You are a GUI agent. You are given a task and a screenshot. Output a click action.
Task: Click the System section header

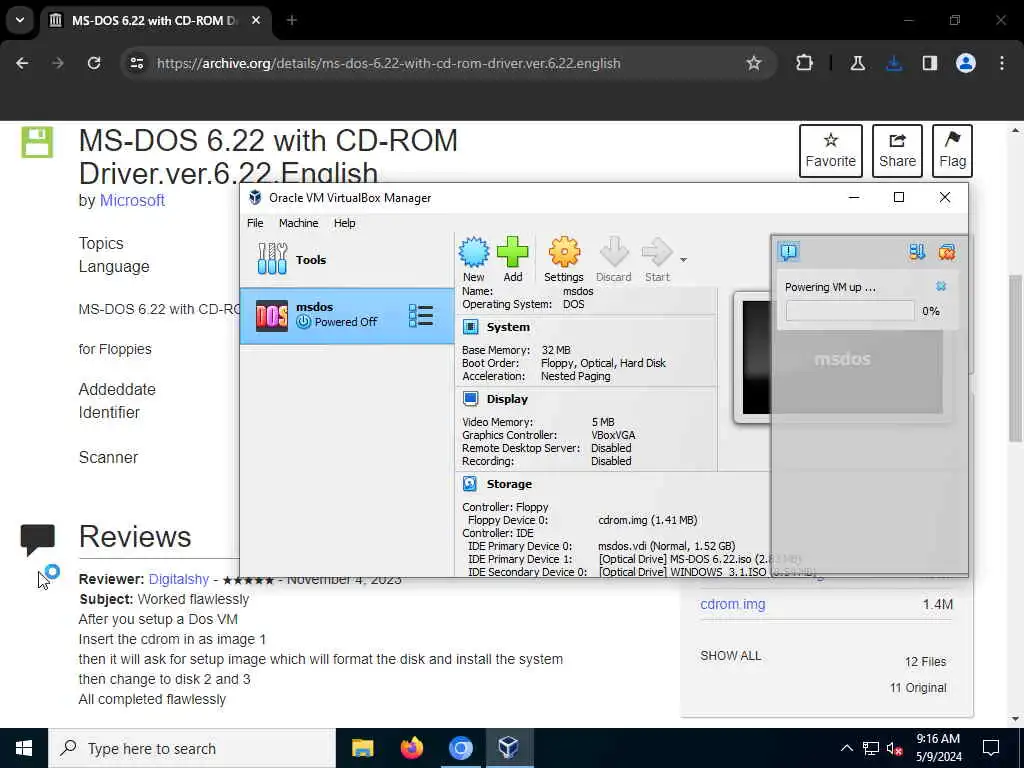[508, 327]
